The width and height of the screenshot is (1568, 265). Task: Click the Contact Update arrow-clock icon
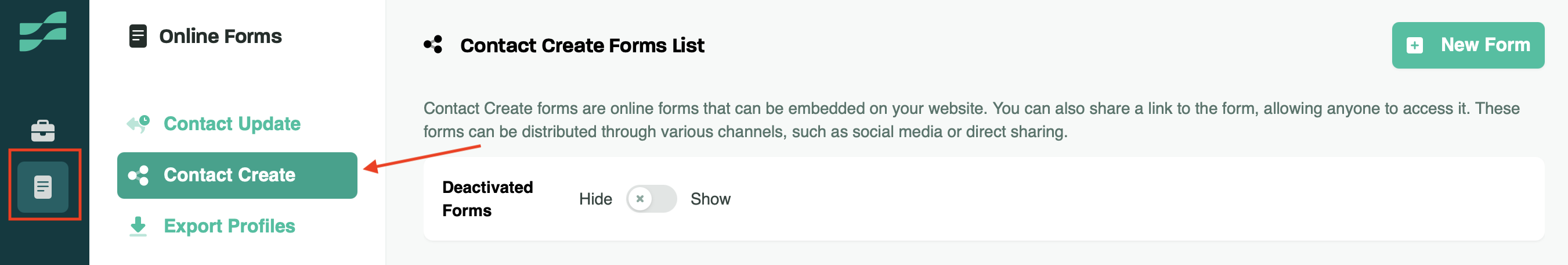tap(138, 124)
